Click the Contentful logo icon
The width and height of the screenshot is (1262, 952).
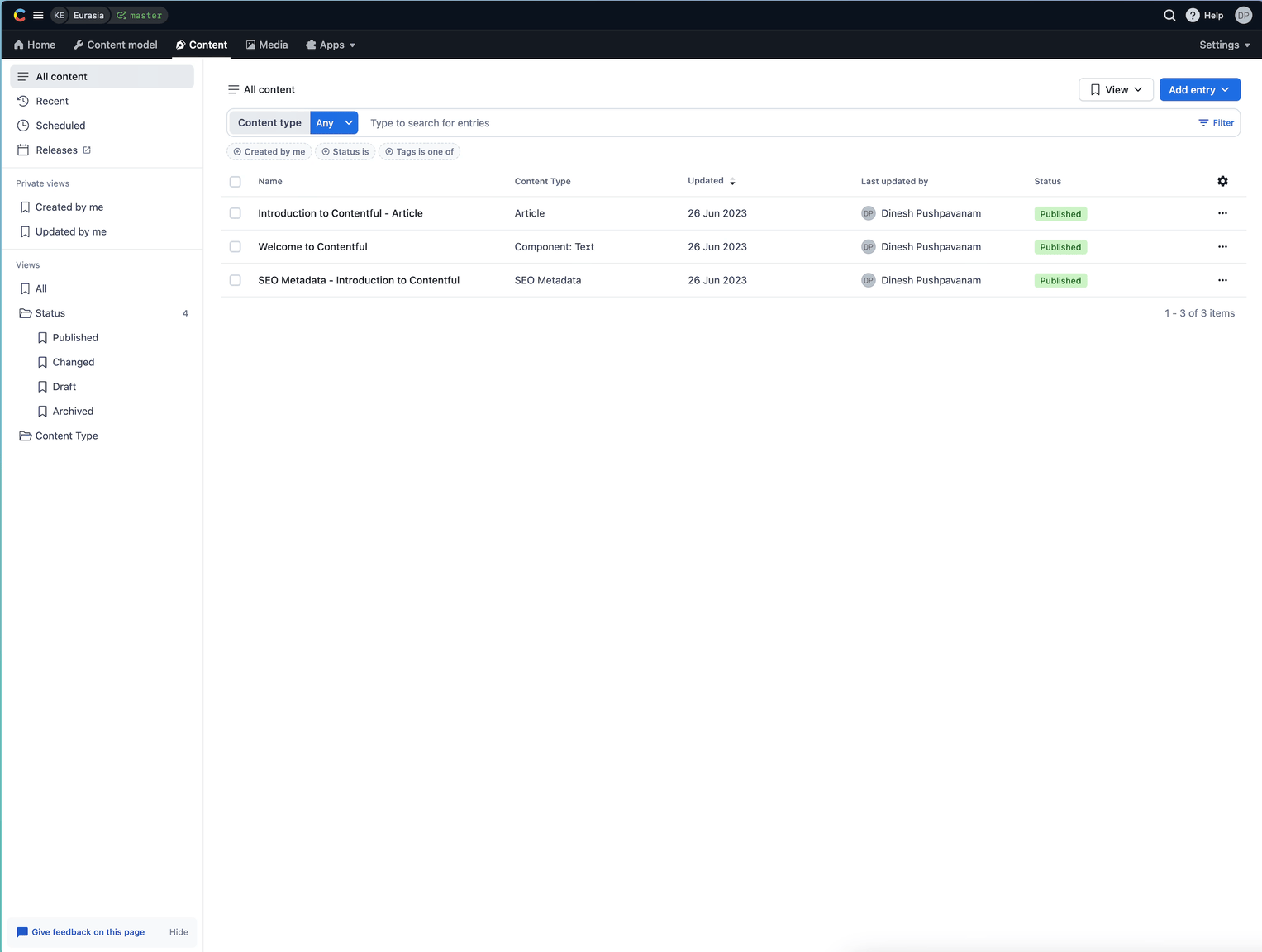(20, 15)
